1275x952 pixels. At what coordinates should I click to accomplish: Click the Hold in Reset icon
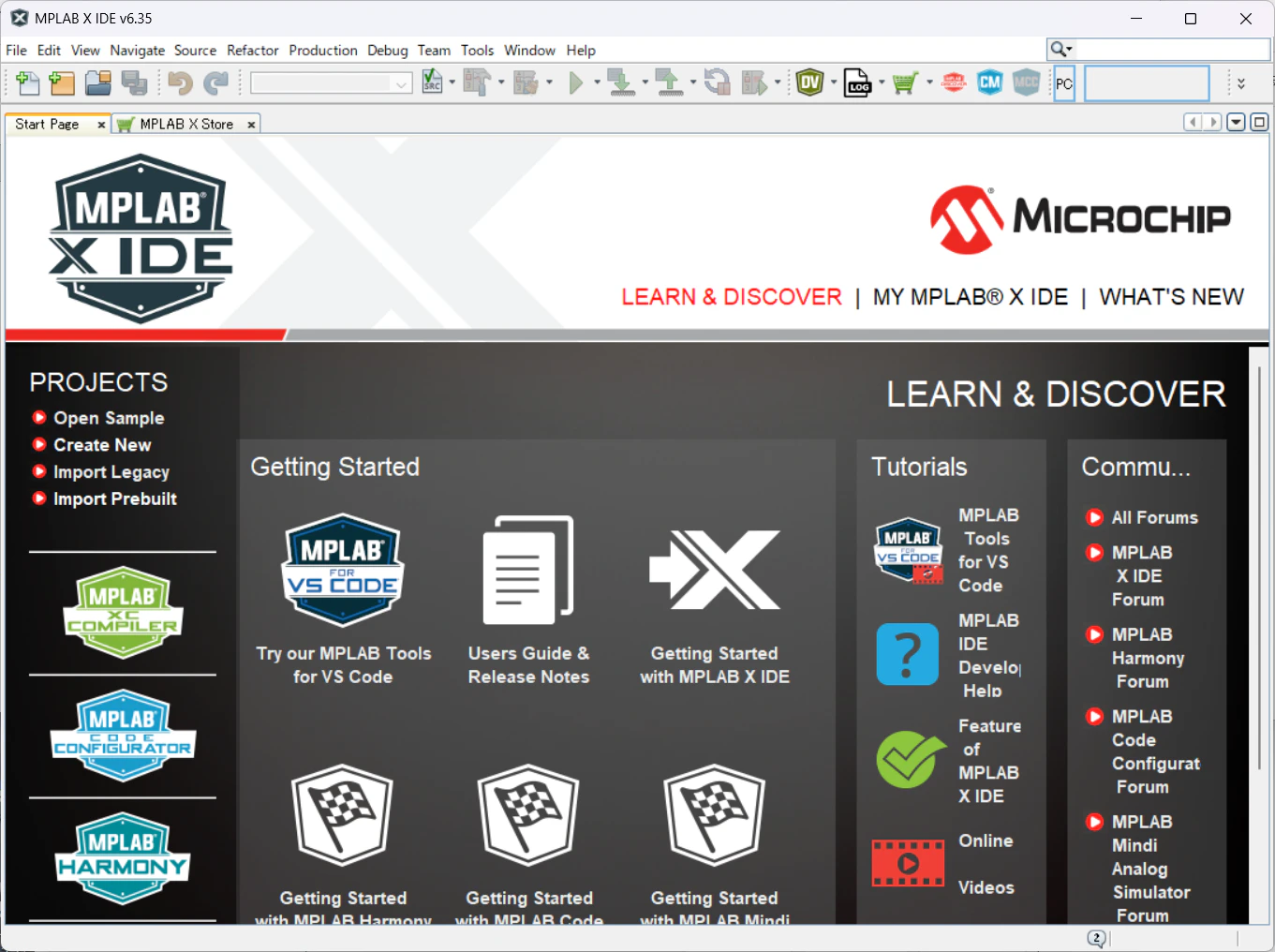click(718, 82)
